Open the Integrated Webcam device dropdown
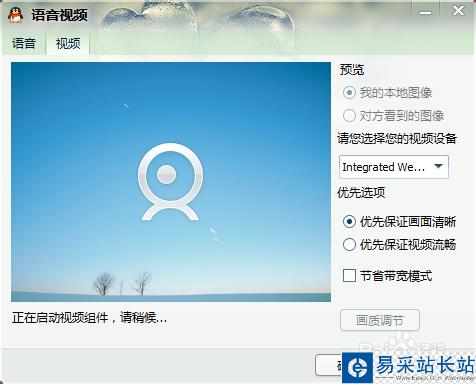The image size is (476, 384). click(394, 167)
